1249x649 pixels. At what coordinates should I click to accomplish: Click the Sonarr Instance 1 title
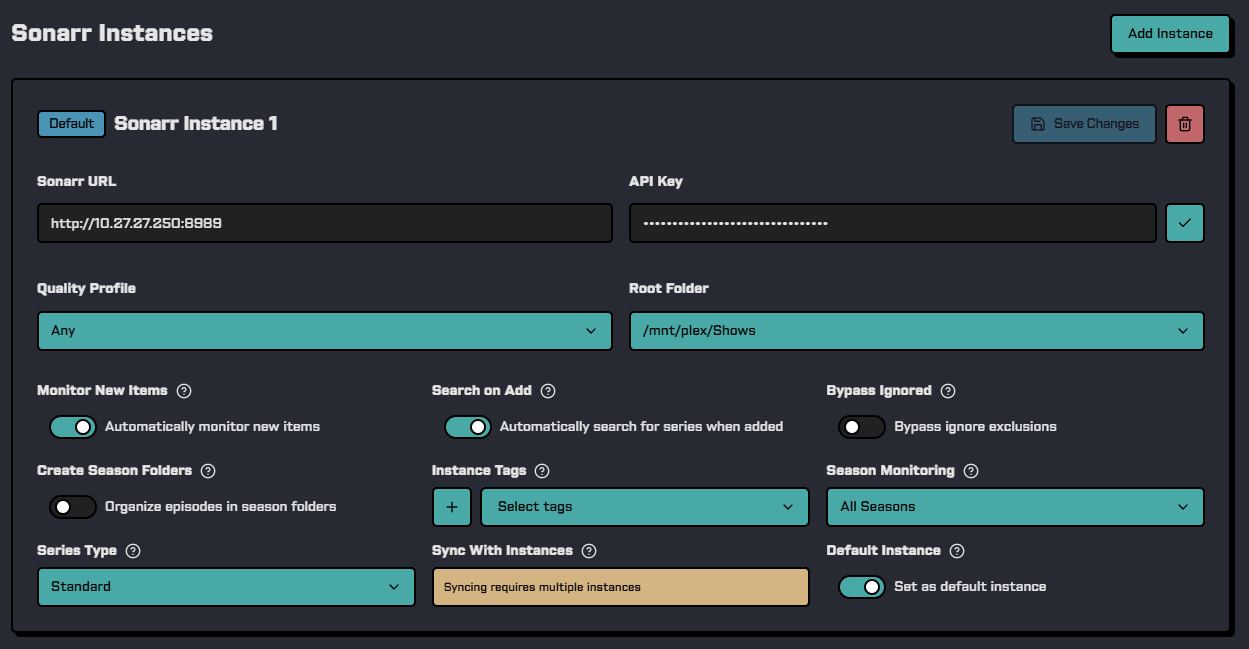tap(196, 124)
